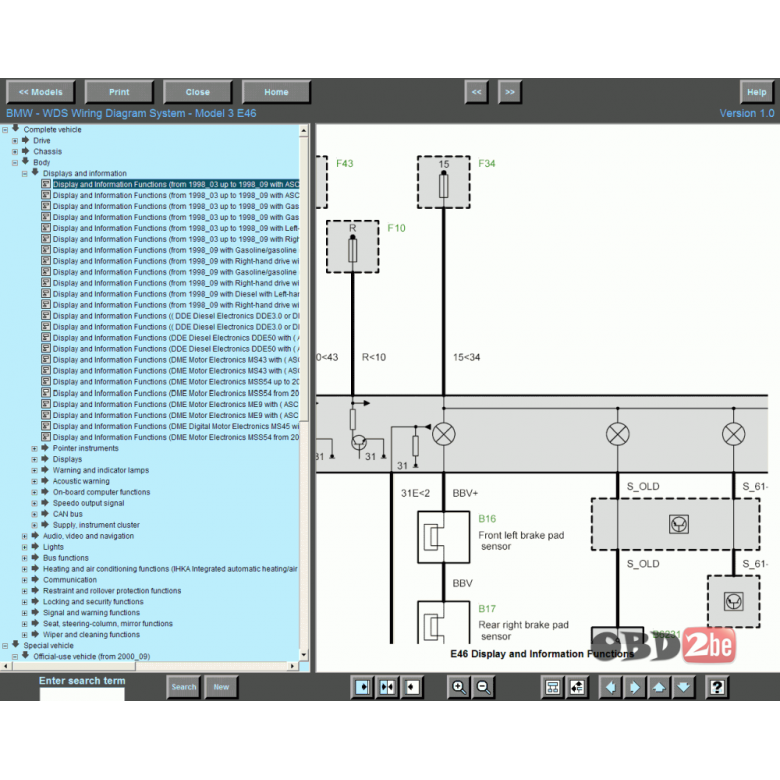Pan diagram right with arrow icon
This screenshot has height=780, width=780.
635,687
